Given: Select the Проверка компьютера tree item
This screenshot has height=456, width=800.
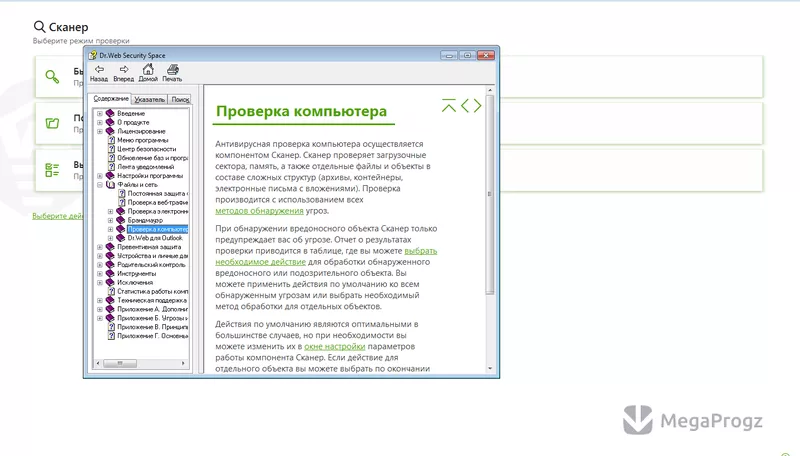Looking at the screenshot, I should 158,229.
